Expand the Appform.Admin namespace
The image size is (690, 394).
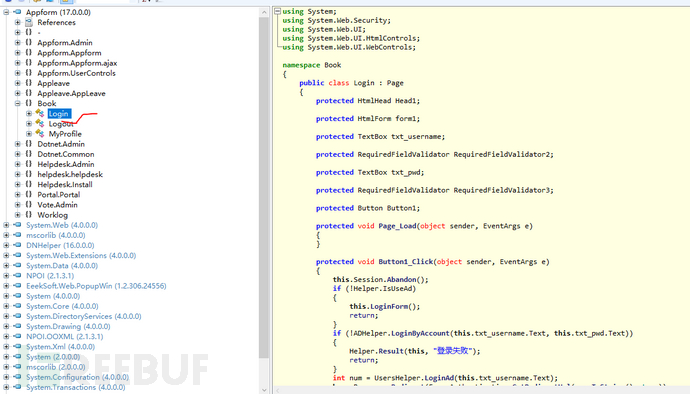18,43
